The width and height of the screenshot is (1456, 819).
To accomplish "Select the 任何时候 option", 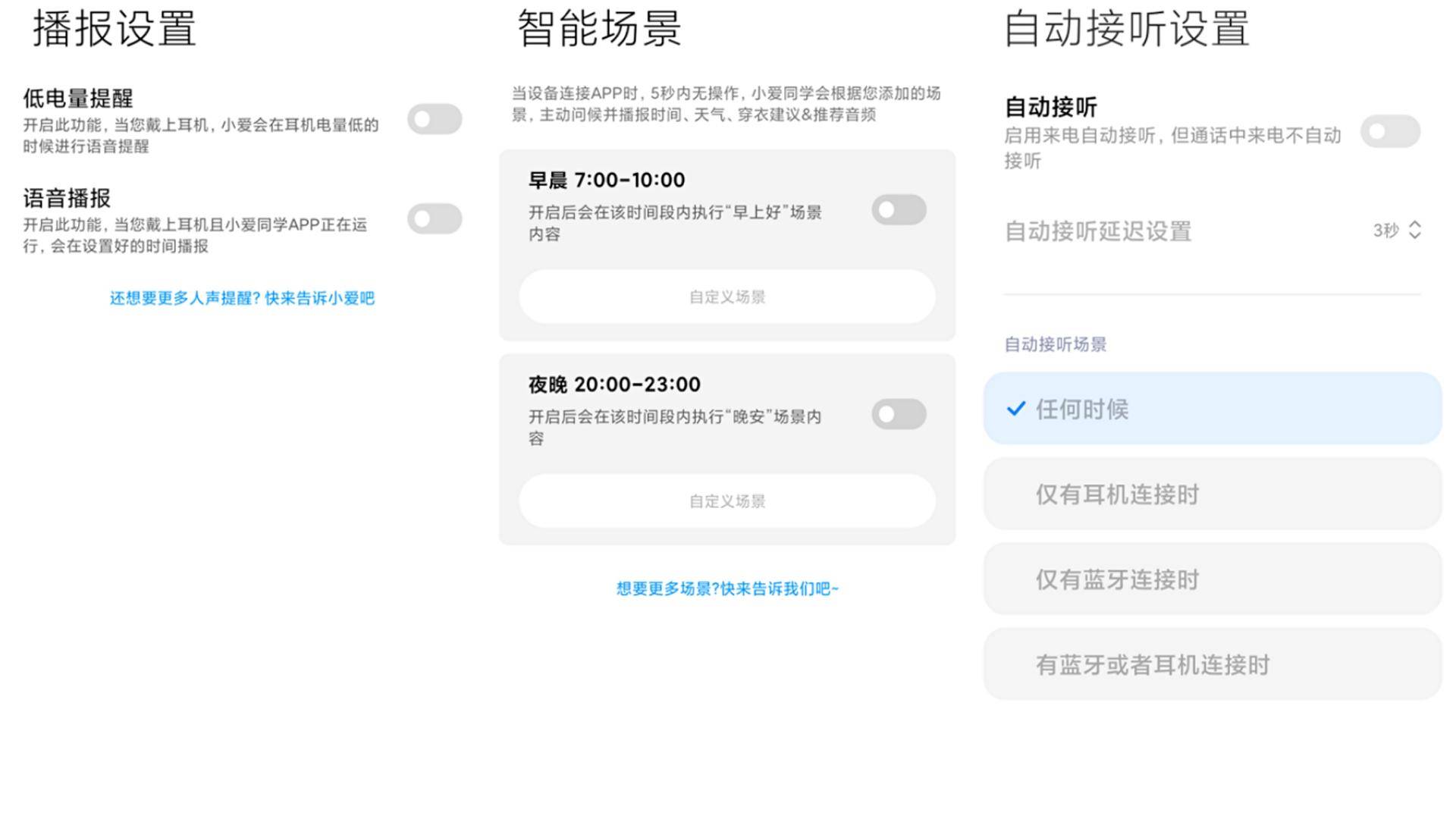I will [x=1212, y=409].
